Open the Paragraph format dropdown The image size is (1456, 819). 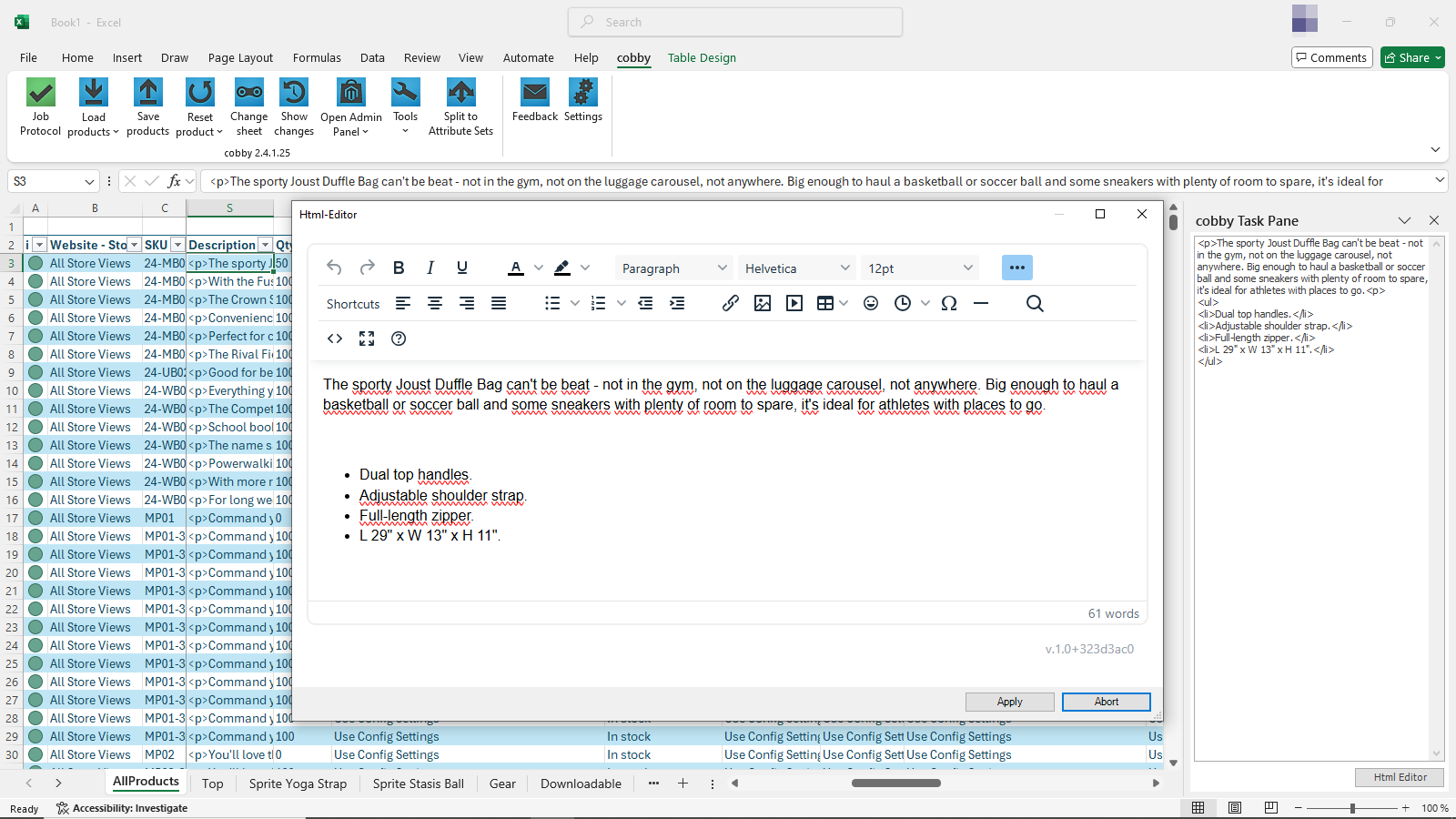(674, 268)
